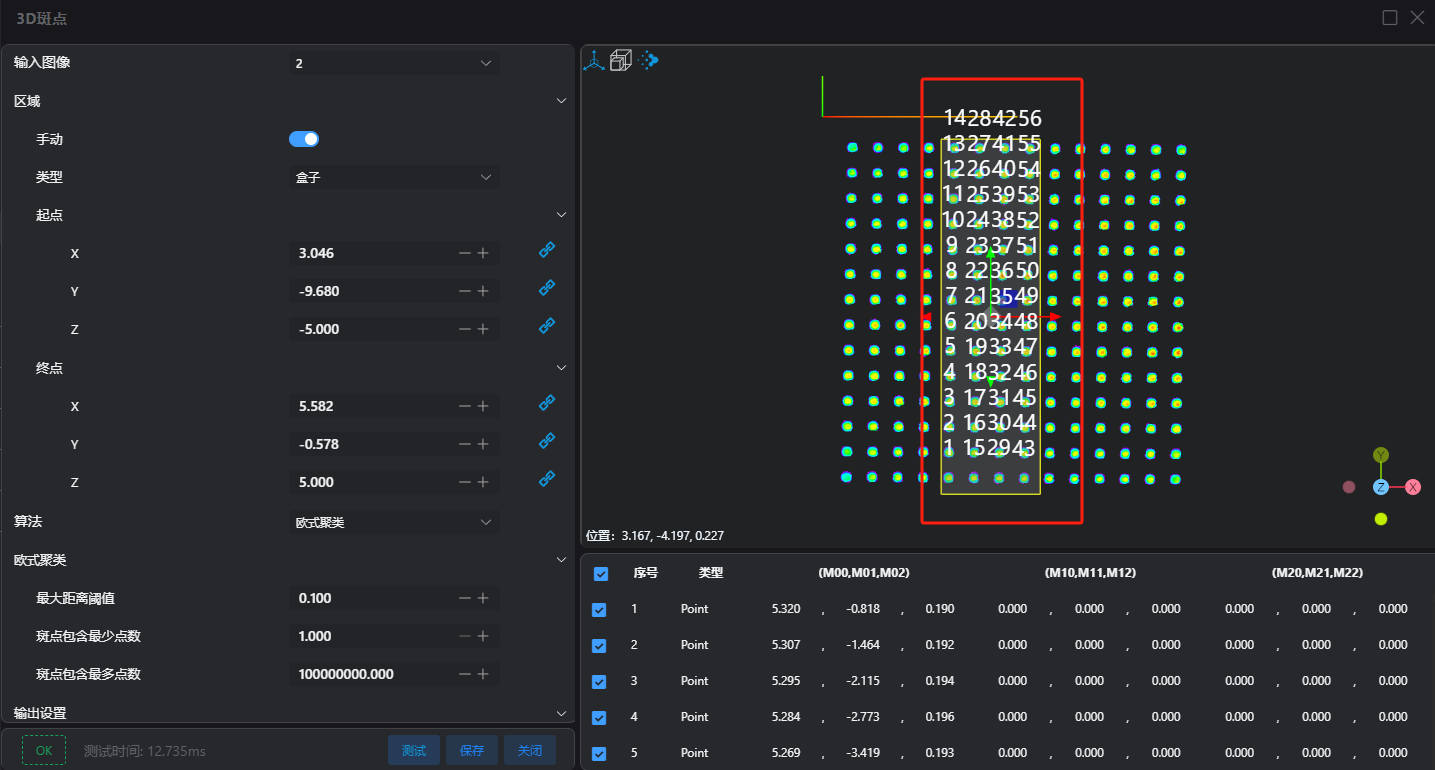
Task: Uncheck the row 3 result checkbox
Action: point(599,682)
